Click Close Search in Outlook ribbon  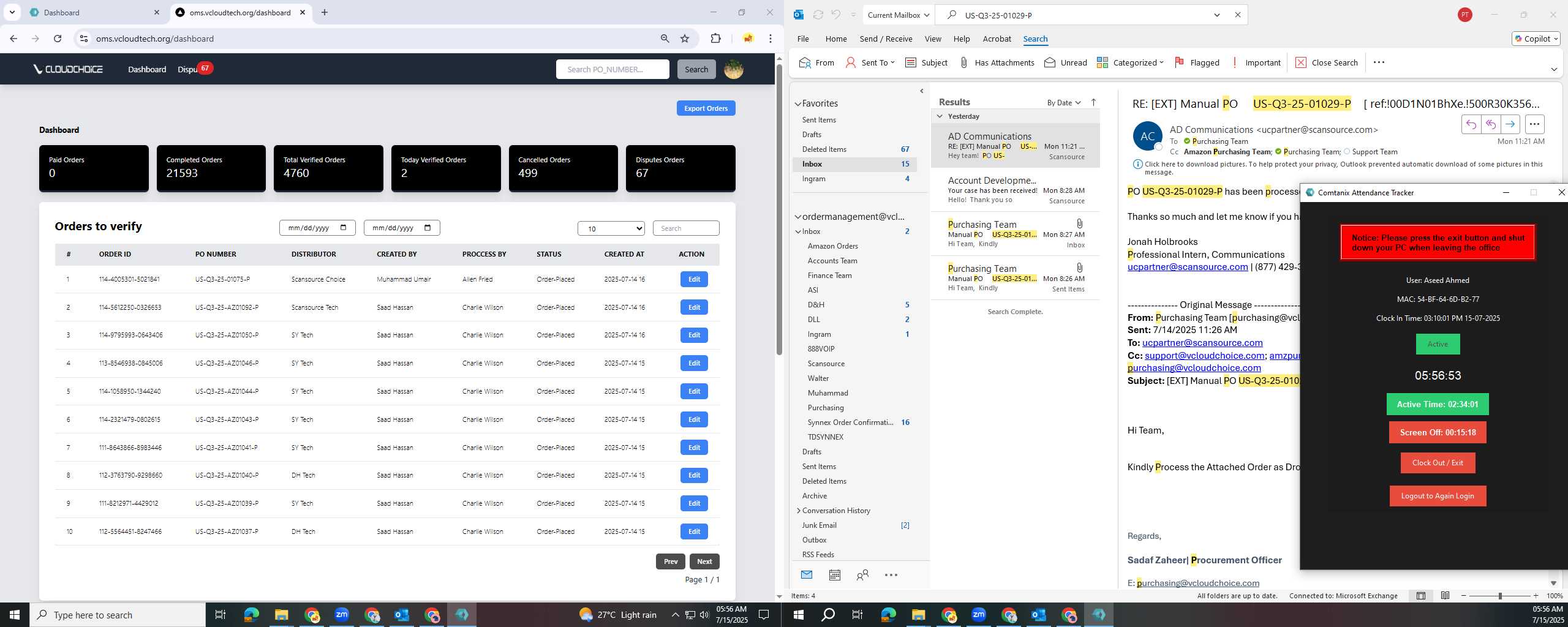pyautogui.click(x=1327, y=62)
